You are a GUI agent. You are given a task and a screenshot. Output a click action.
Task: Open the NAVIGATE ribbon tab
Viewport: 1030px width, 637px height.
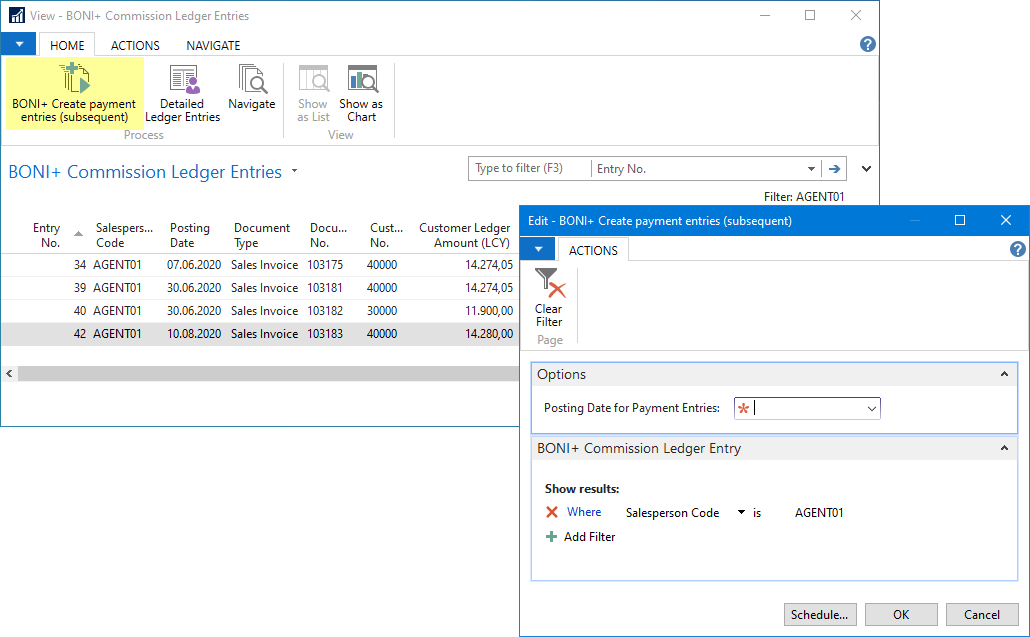click(x=212, y=44)
